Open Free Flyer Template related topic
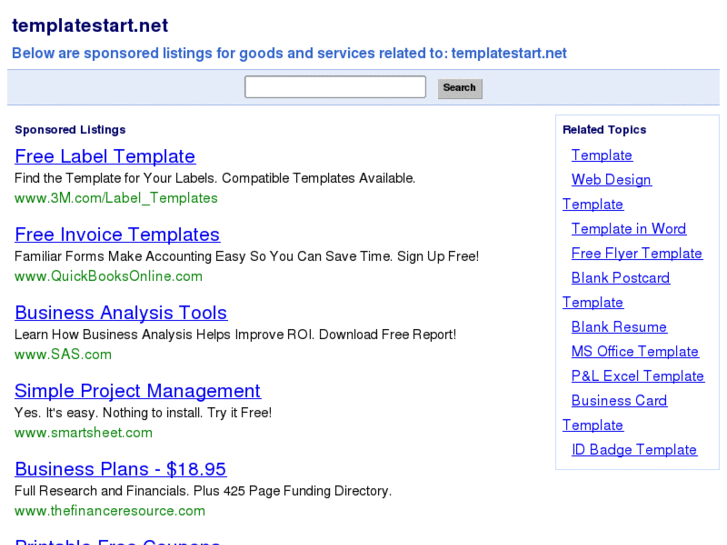The height and width of the screenshot is (545, 727). (x=637, y=253)
